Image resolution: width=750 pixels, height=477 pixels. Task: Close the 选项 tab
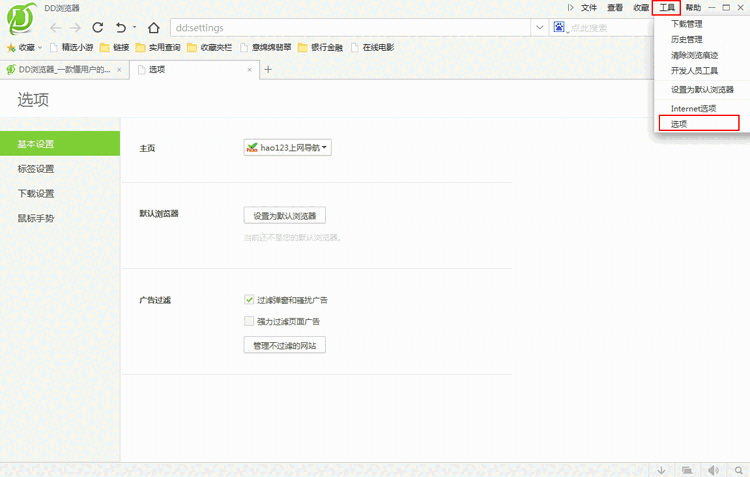tap(249, 70)
